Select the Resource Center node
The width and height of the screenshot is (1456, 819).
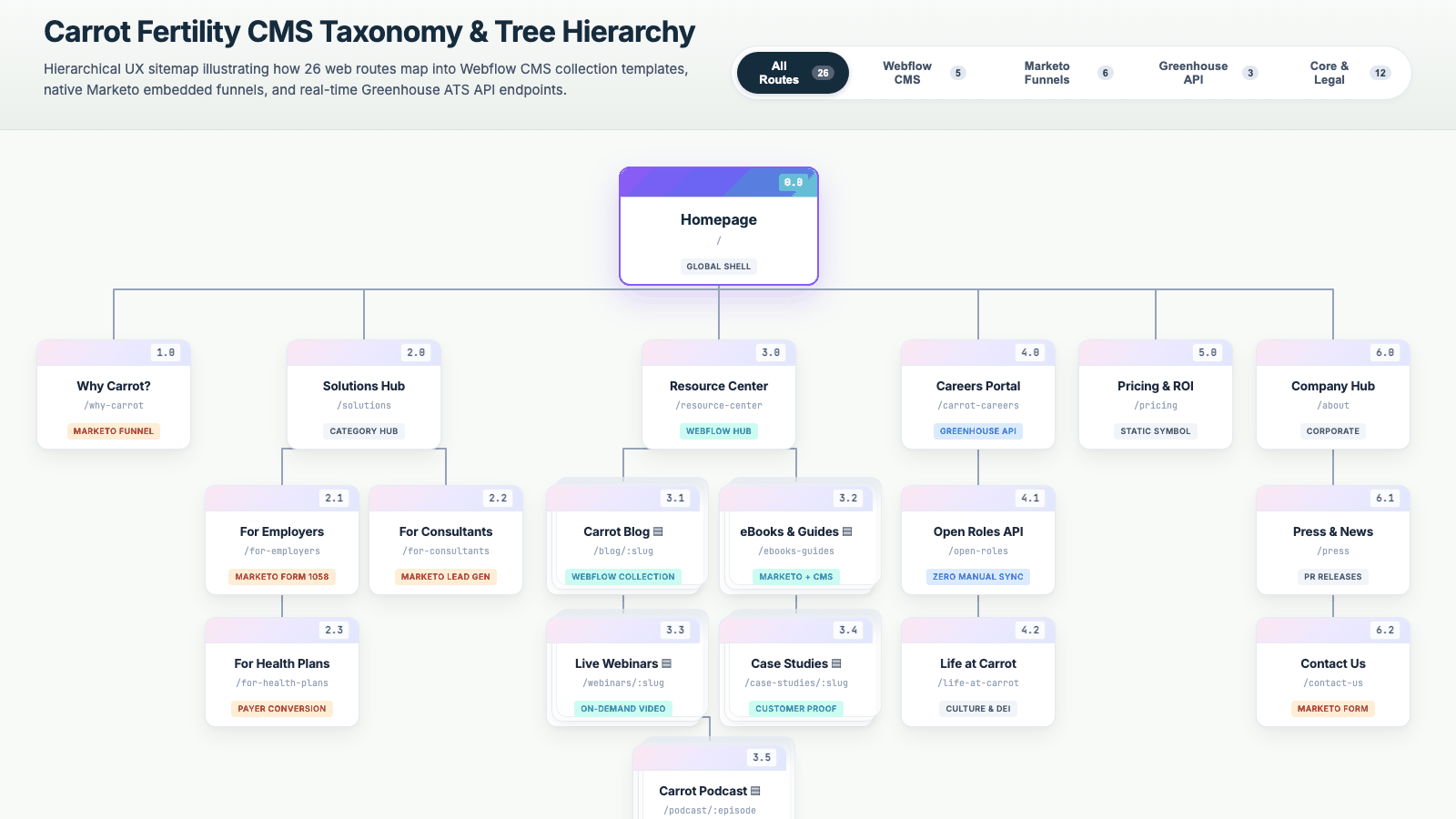pos(719,394)
